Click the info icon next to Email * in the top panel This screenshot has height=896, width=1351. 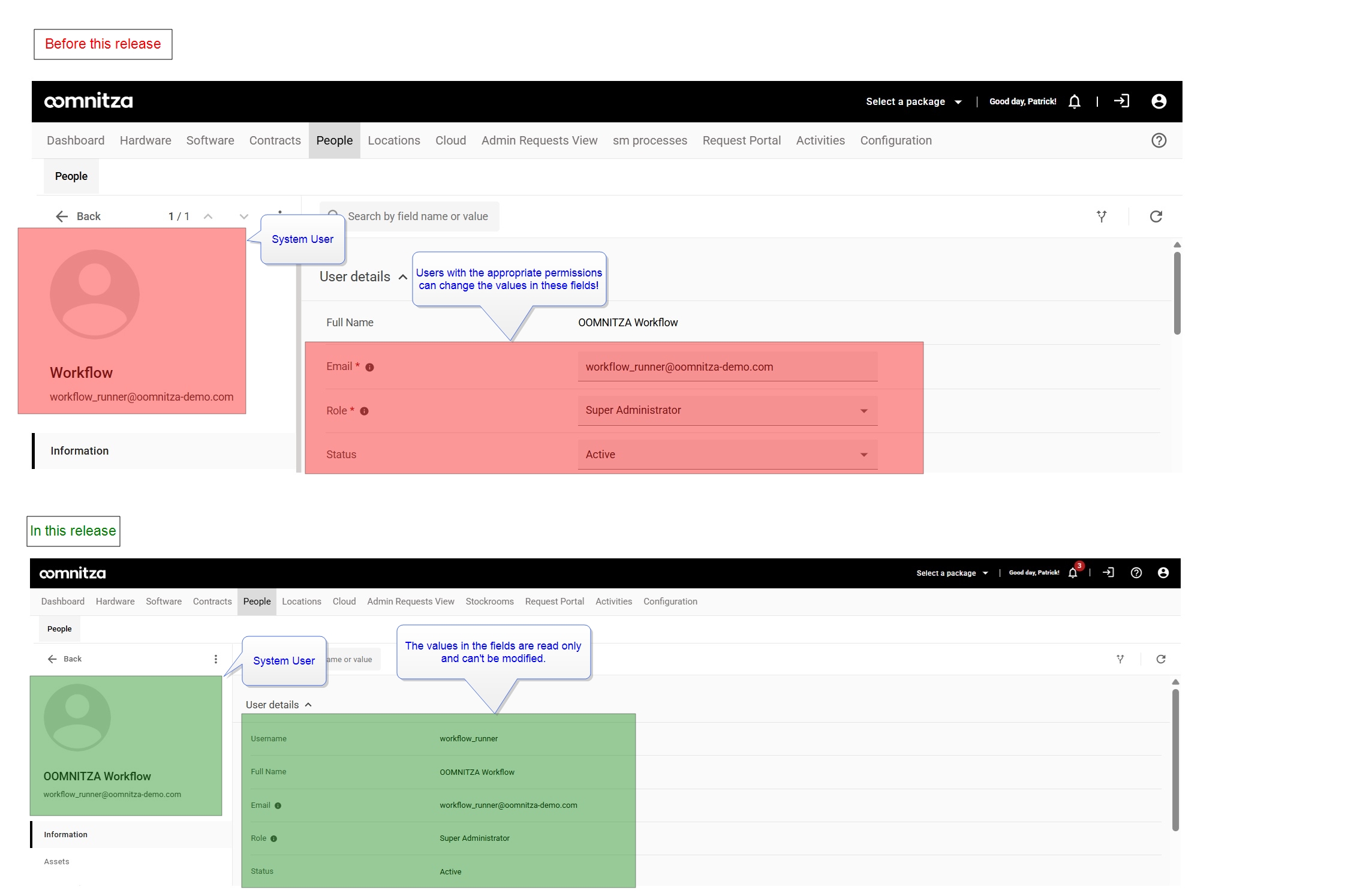coord(369,367)
